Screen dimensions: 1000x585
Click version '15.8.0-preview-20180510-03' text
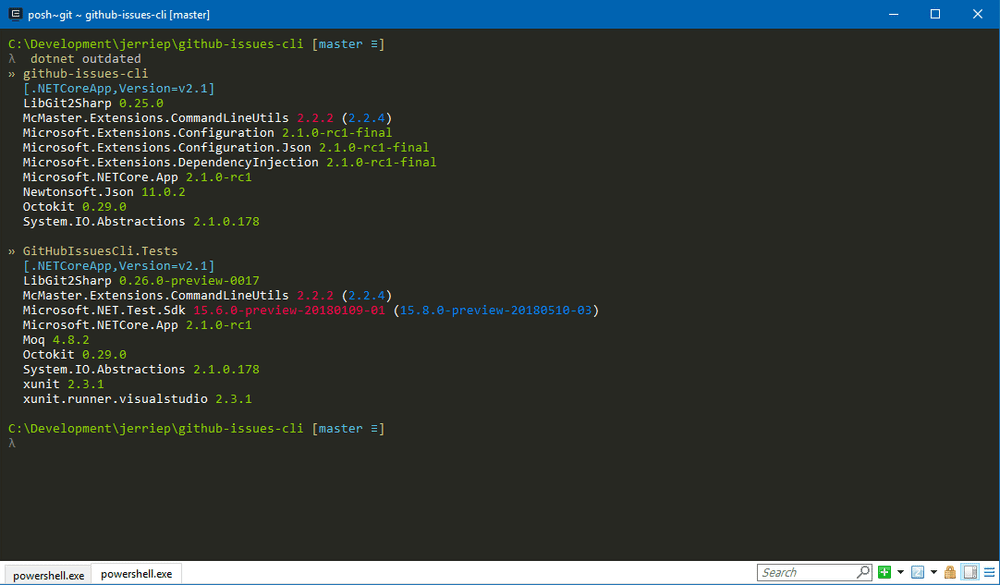click(x=496, y=310)
